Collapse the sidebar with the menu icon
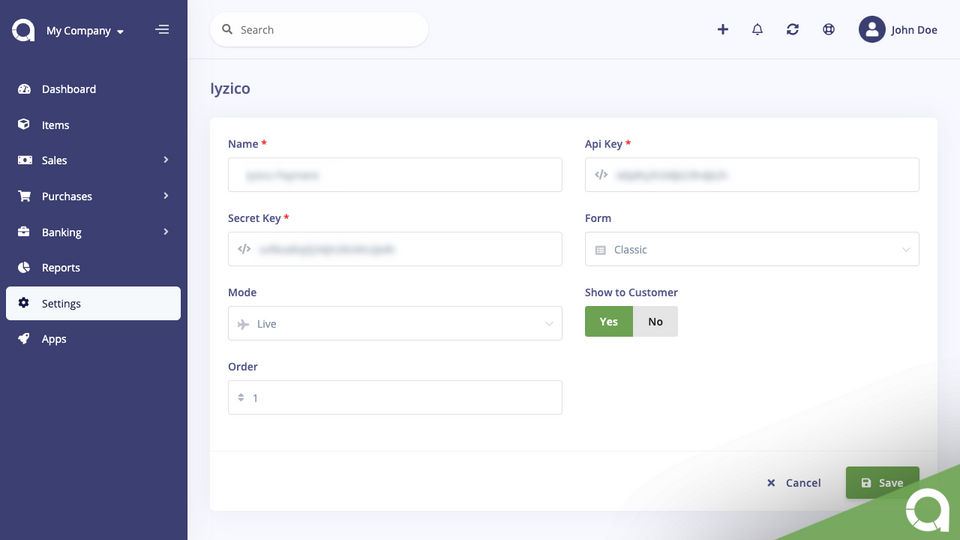960x540 pixels. point(162,30)
